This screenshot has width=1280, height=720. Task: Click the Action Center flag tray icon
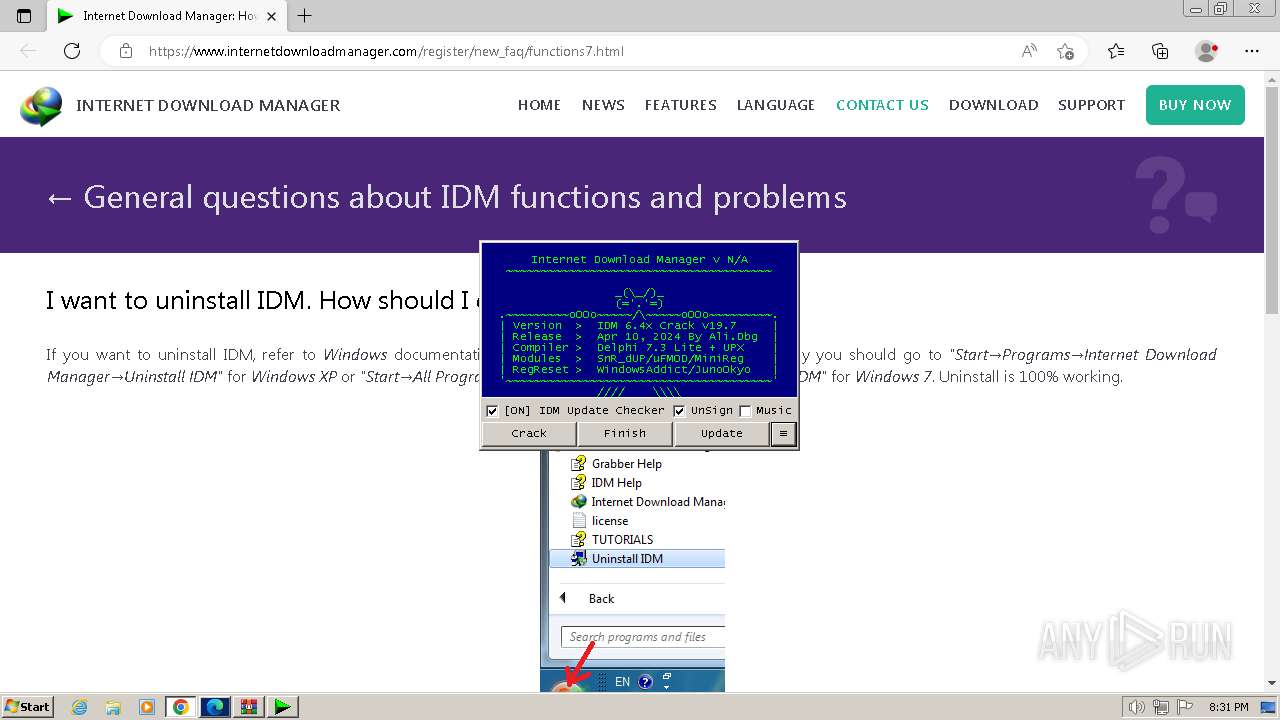(x=1185, y=707)
